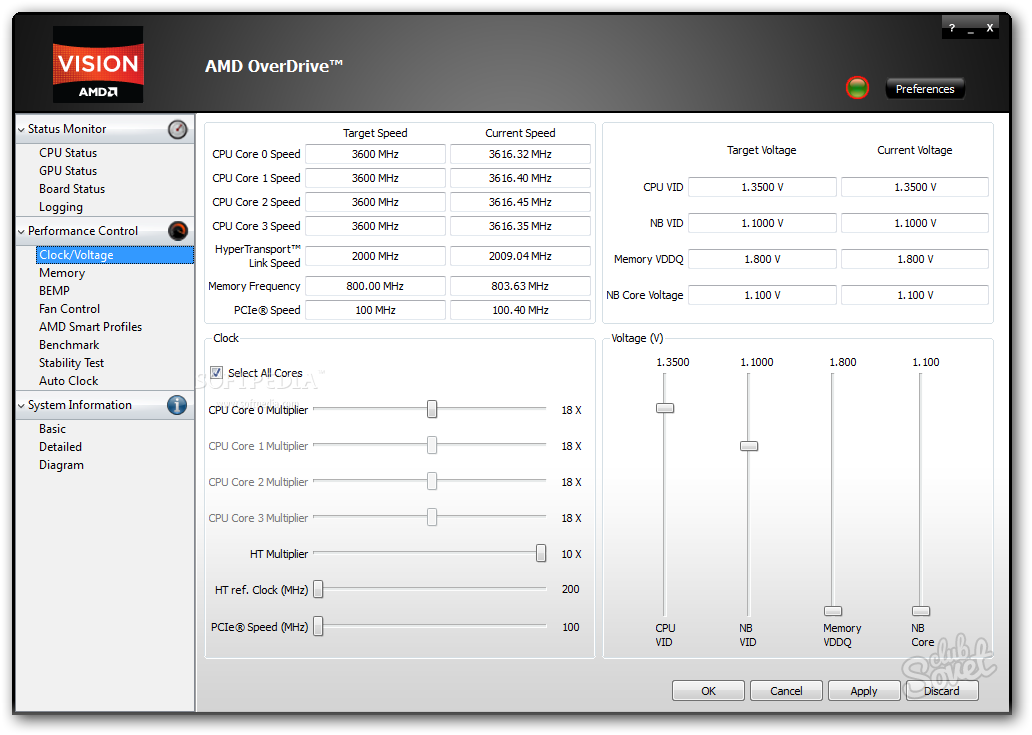Screen dimensions: 1032x735
Task: Click CPU Core 0 target speed field
Action: point(375,154)
